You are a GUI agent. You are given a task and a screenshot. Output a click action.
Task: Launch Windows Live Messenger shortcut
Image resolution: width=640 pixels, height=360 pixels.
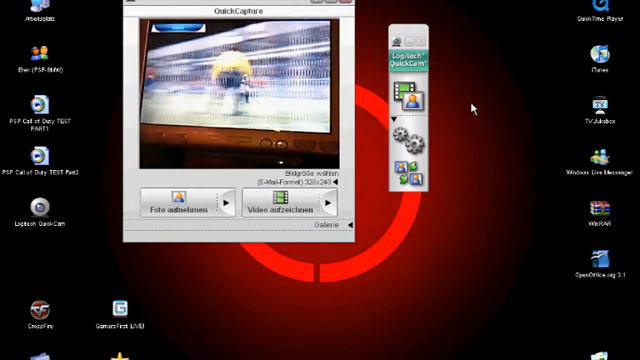click(x=600, y=161)
